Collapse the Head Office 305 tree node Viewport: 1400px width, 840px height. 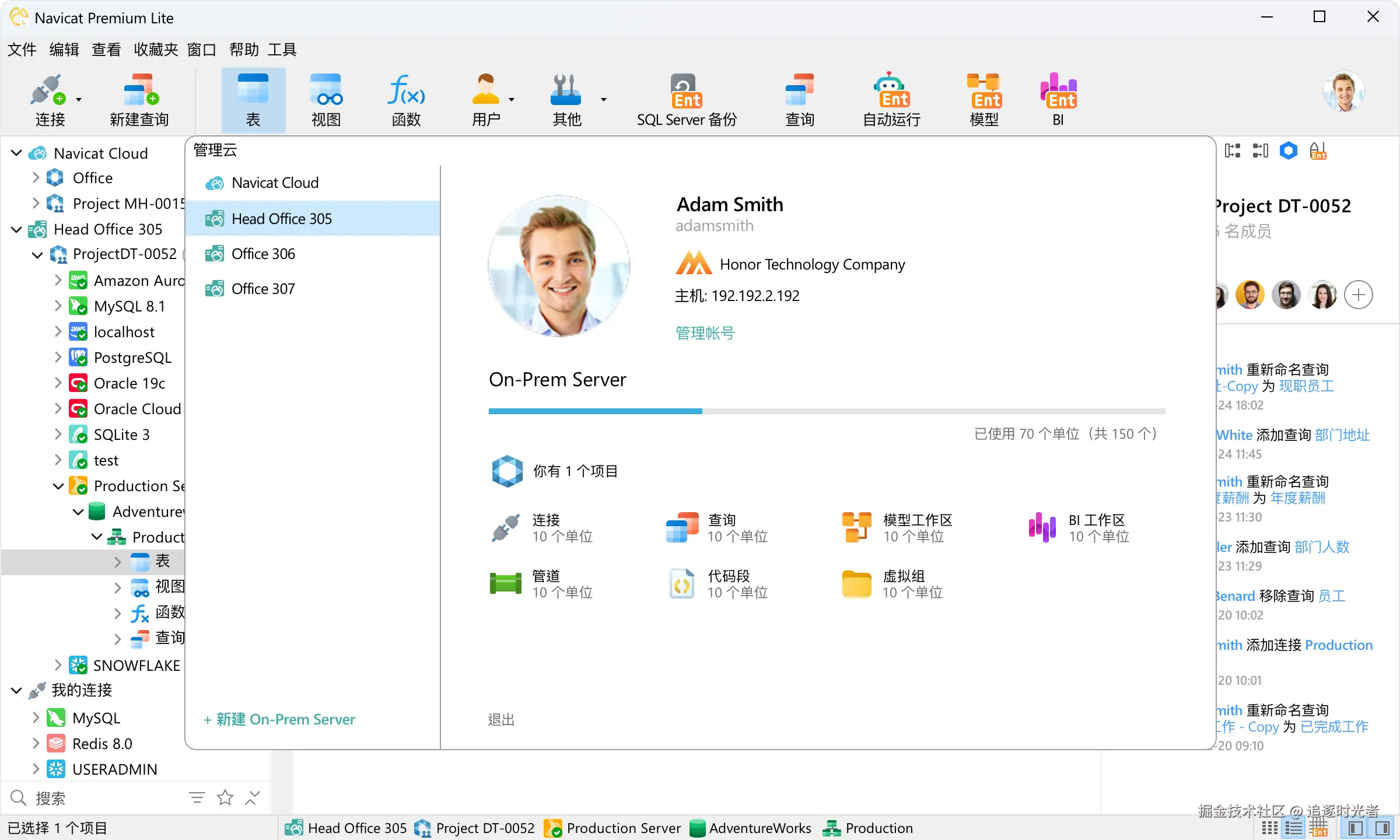16,229
